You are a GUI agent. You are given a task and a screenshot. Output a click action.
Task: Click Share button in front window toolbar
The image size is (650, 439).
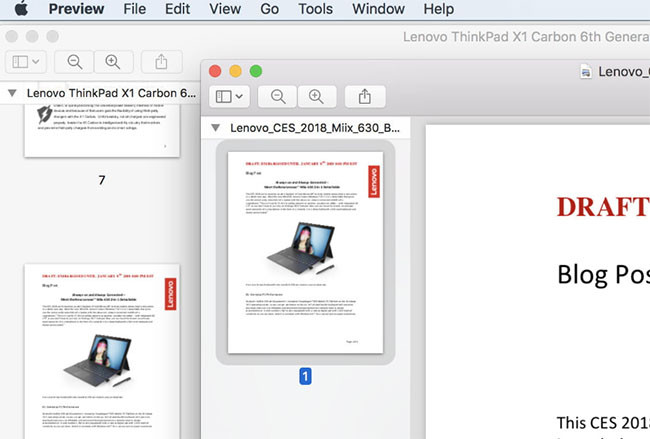(x=365, y=96)
